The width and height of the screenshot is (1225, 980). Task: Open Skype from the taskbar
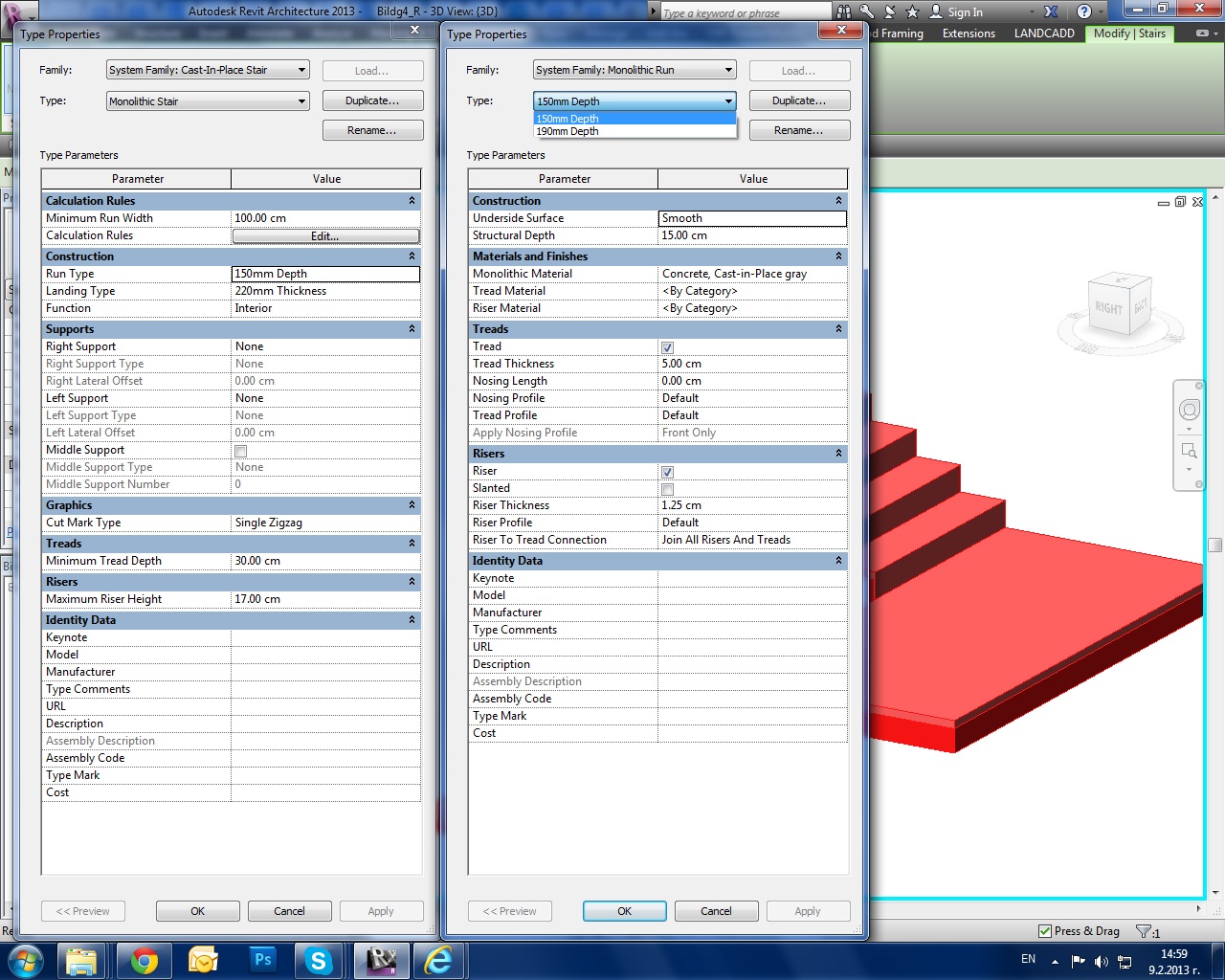[319, 960]
